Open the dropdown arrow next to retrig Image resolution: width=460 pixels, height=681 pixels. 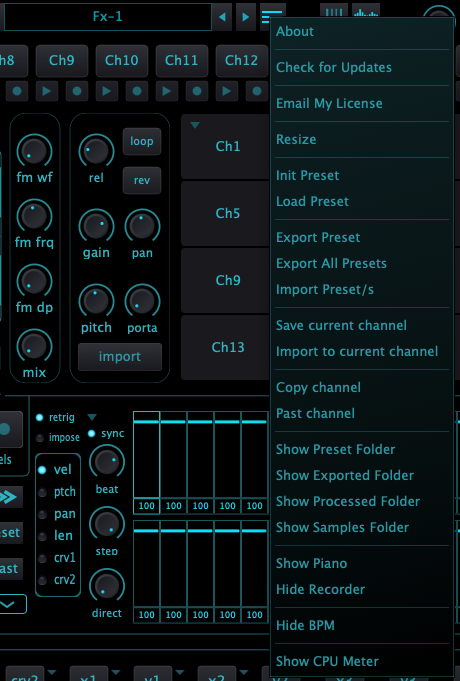pyautogui.click(x=92, y=417)
